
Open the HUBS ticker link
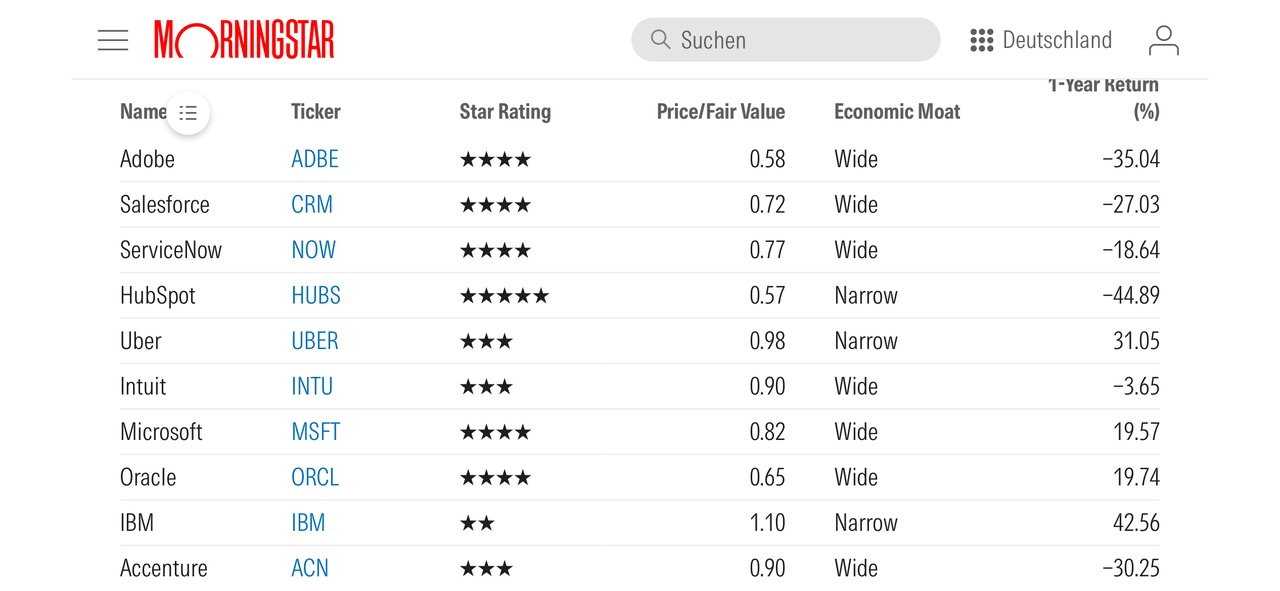click(316, 296)
